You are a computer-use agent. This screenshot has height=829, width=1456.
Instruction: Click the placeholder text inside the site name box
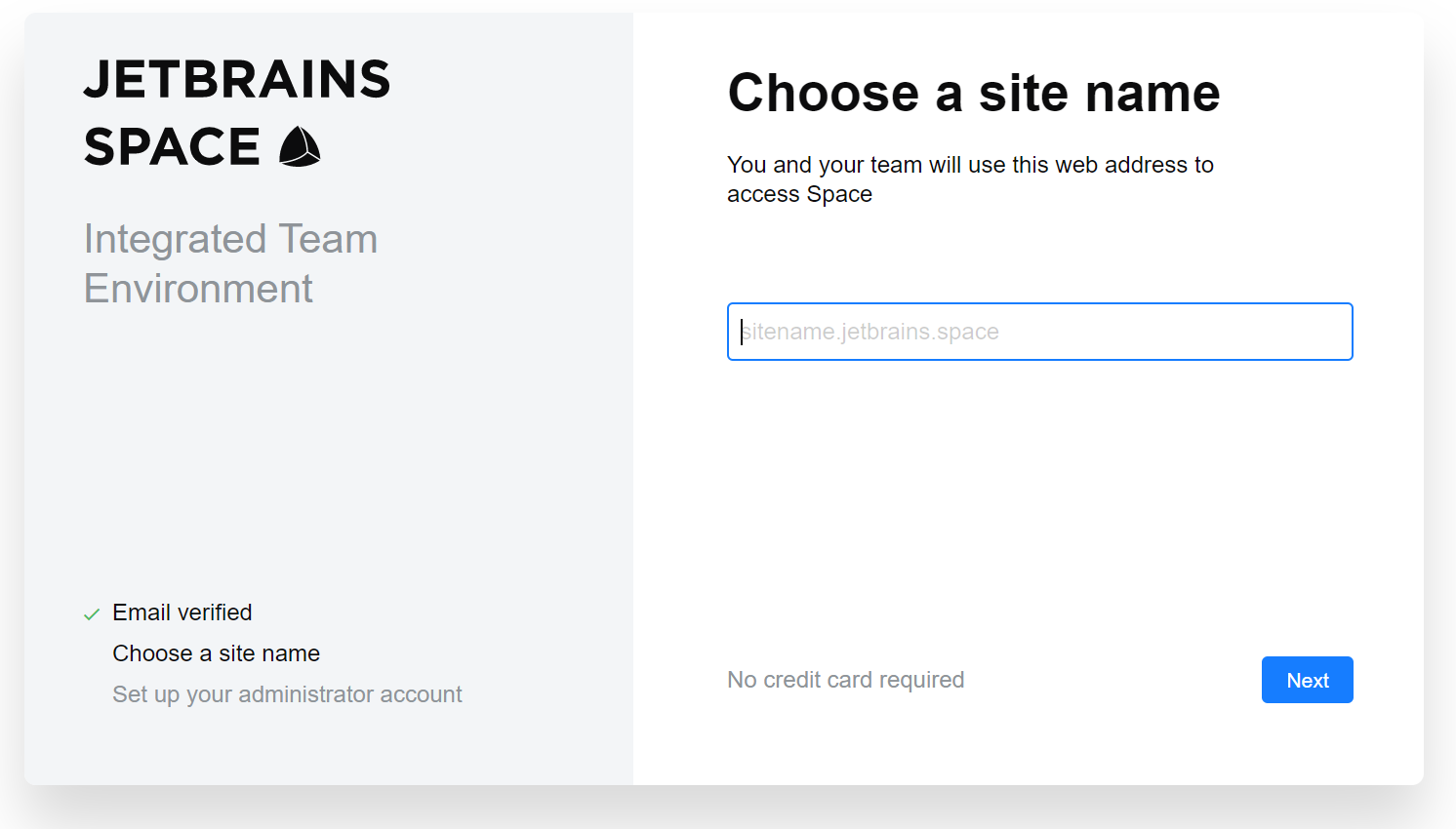pos(870,332)
